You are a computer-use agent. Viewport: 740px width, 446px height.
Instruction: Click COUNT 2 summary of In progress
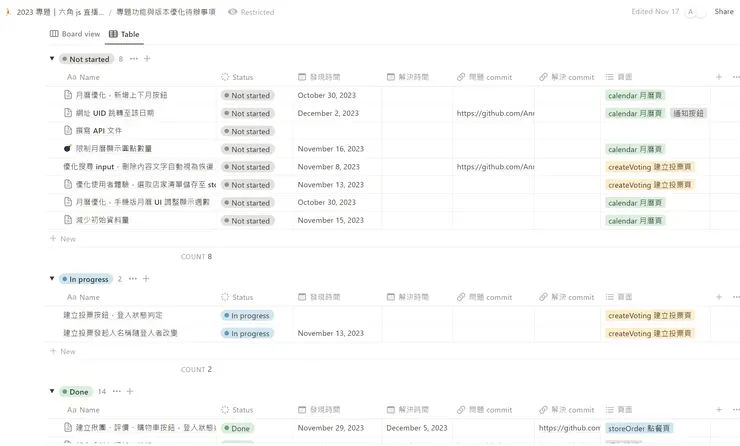[x=196, y=370]
